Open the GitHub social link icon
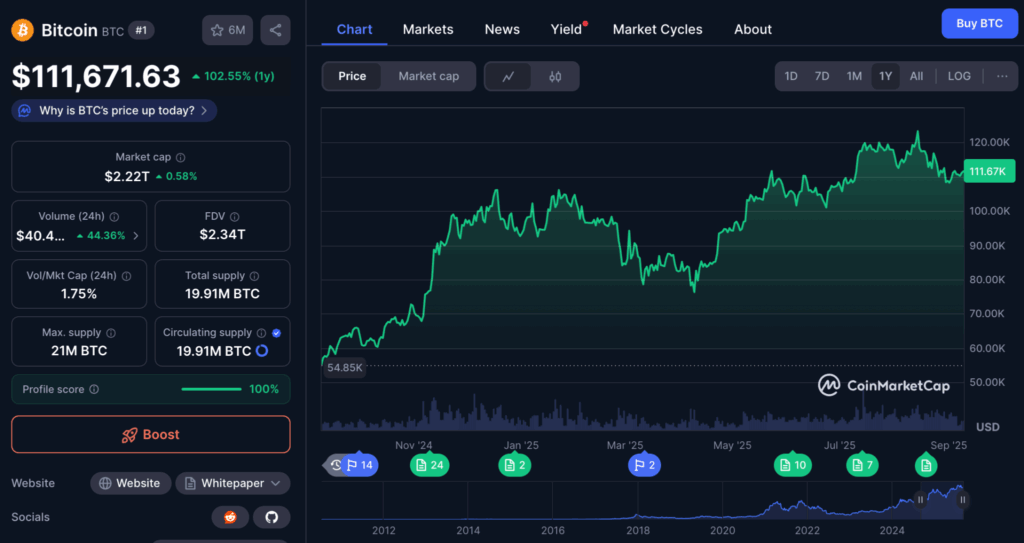Viewport: 1024px width, 543px height. (270, 517)
